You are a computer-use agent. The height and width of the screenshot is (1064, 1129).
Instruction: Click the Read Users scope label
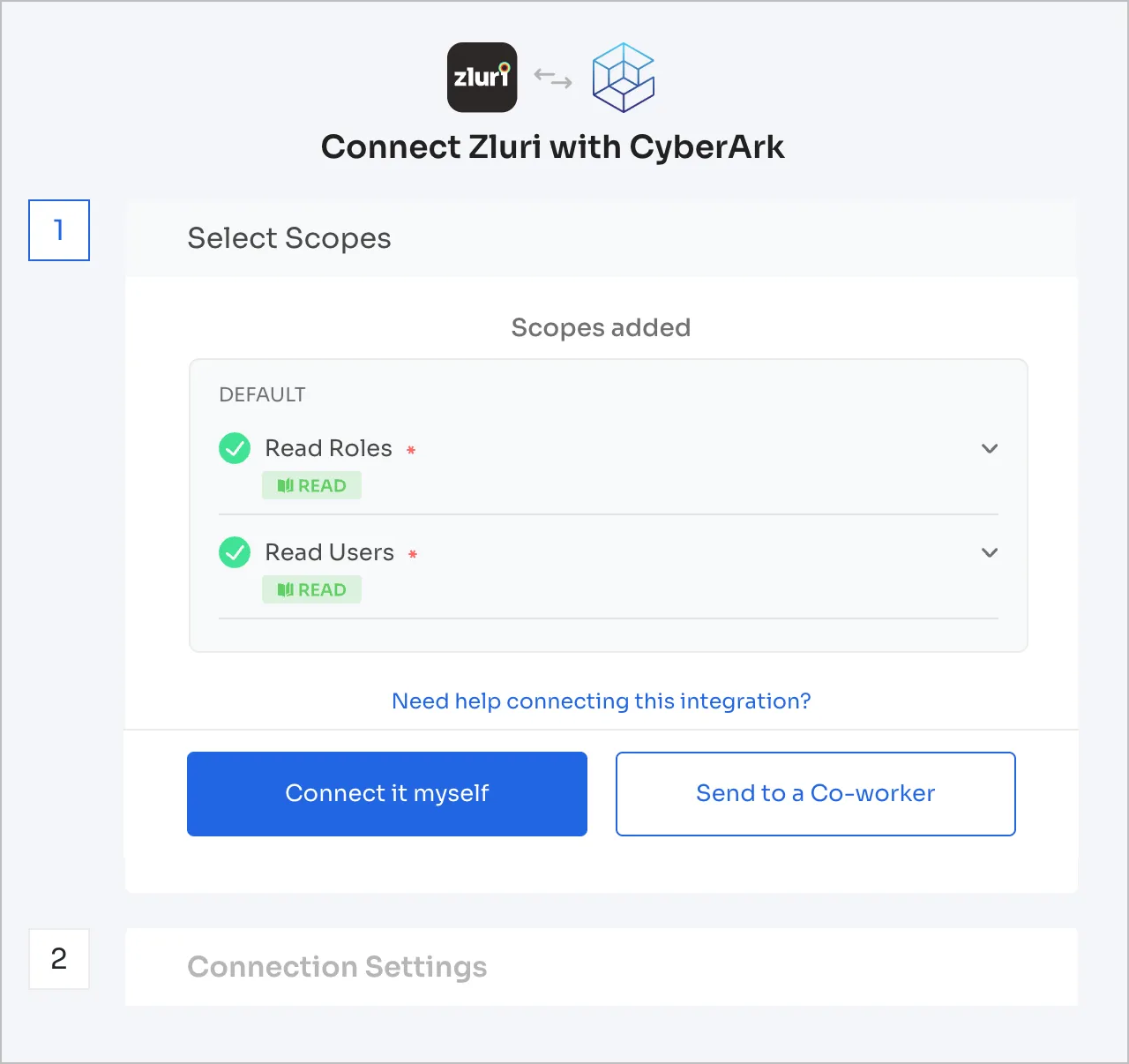pyautogui.click(x=330, y=552)
